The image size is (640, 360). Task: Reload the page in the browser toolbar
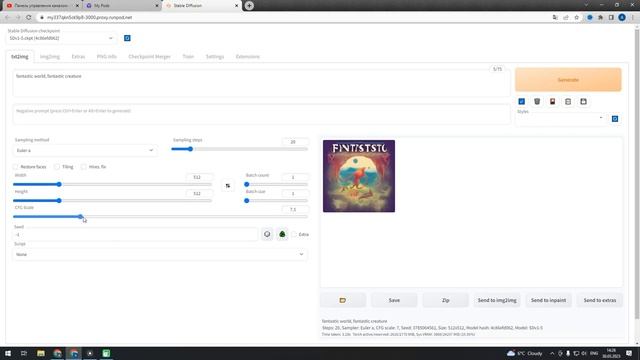pos(29,18)
